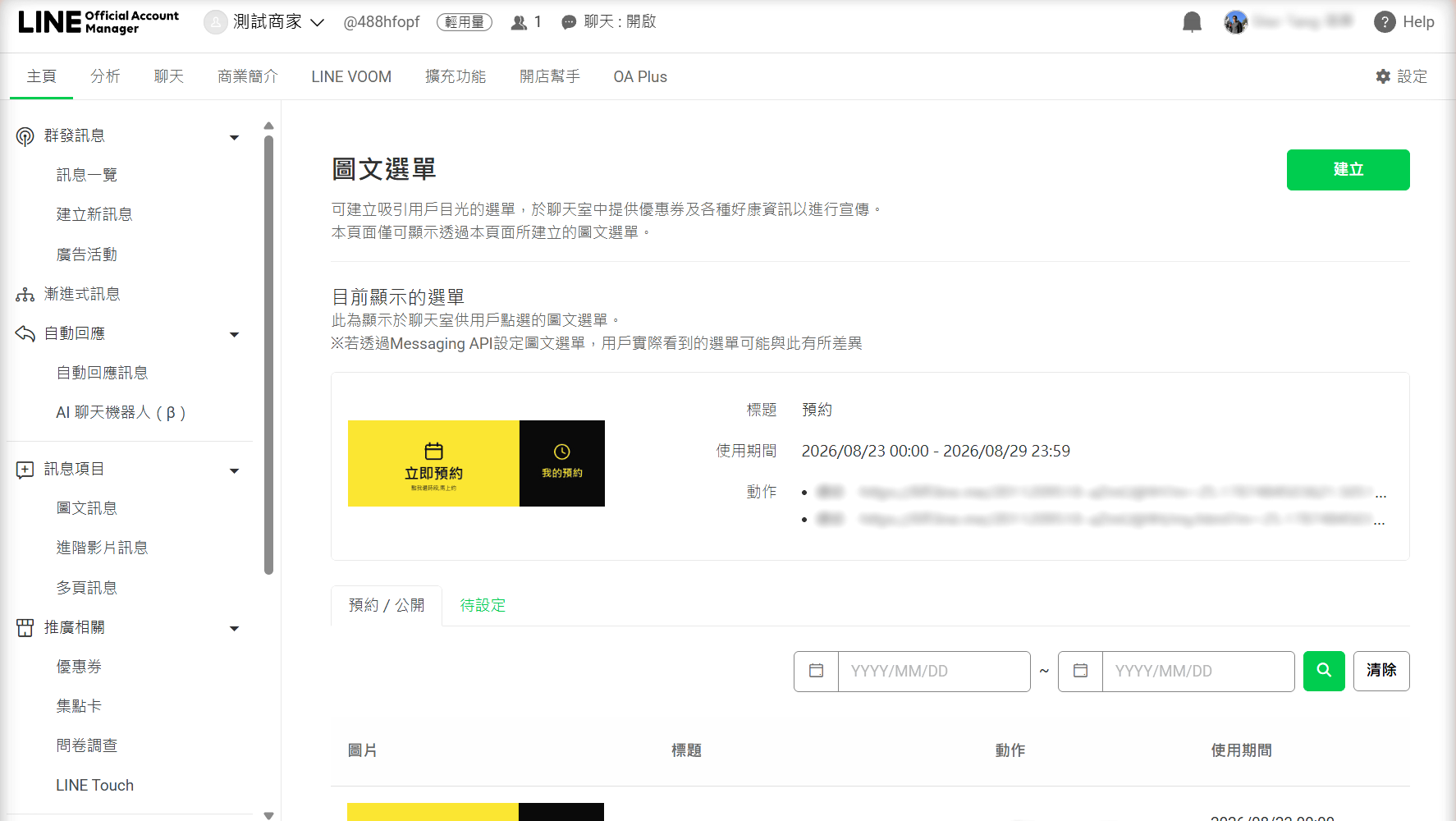
Task: Open the 聊天 tab
Action: (169, 76)
